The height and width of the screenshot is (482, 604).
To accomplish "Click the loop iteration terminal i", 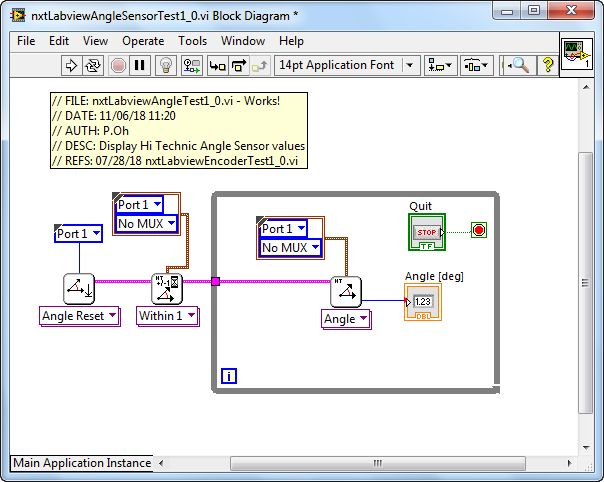I will 229,376.
